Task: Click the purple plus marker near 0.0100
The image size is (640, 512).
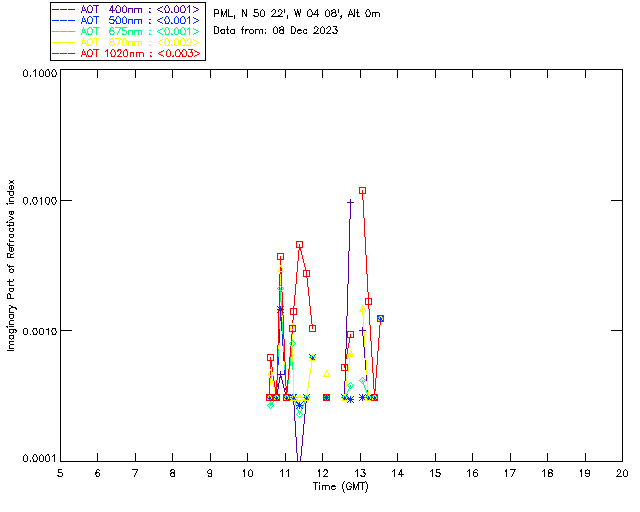Action: click(x=350, y=202)
